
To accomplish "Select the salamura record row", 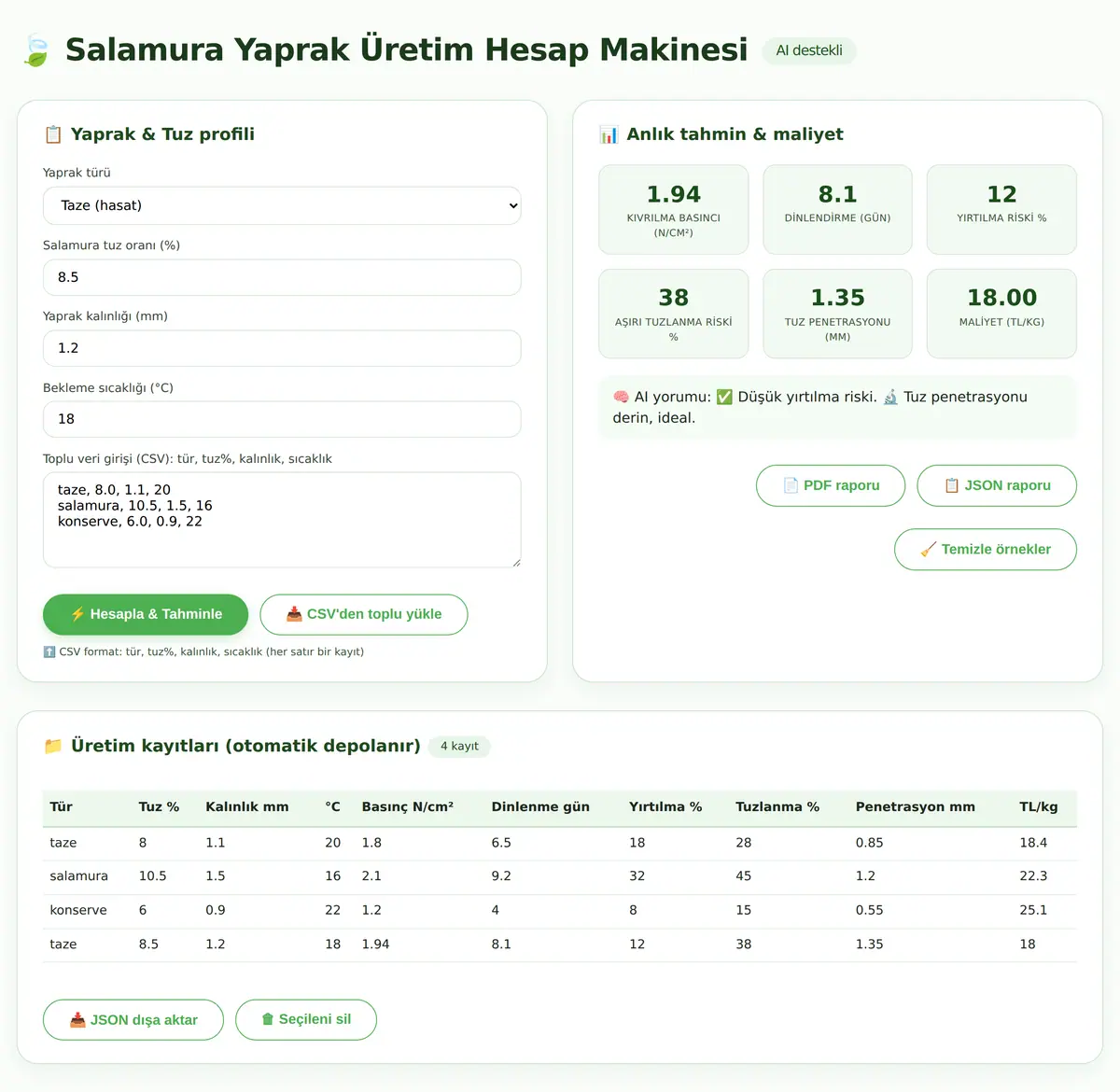I will pyautogui.click(x=560, y=876).
